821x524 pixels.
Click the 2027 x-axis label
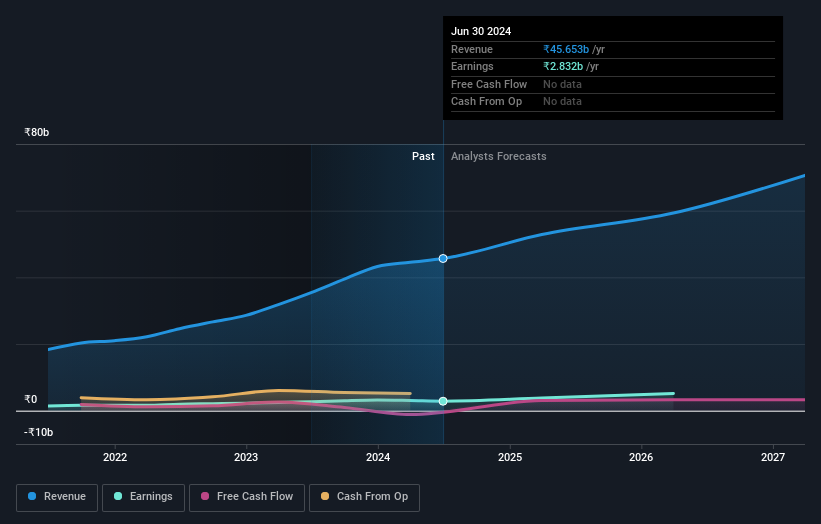tap(772, 457)
